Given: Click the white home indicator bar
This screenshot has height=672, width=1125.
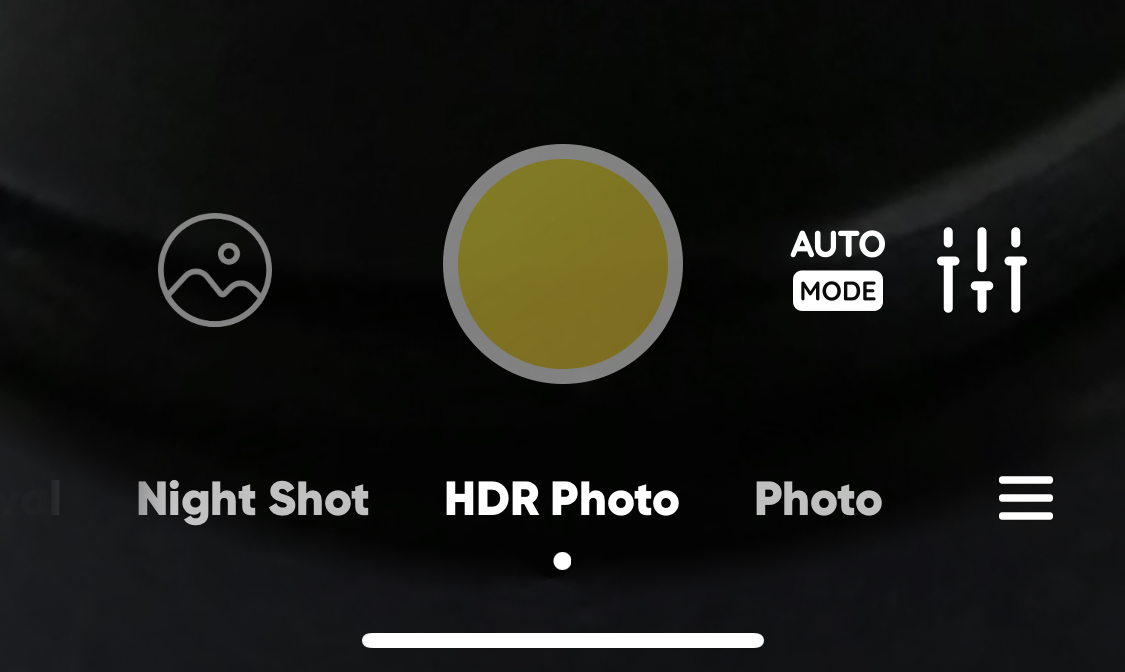Looking at the screenshot, I should [562, 640].
